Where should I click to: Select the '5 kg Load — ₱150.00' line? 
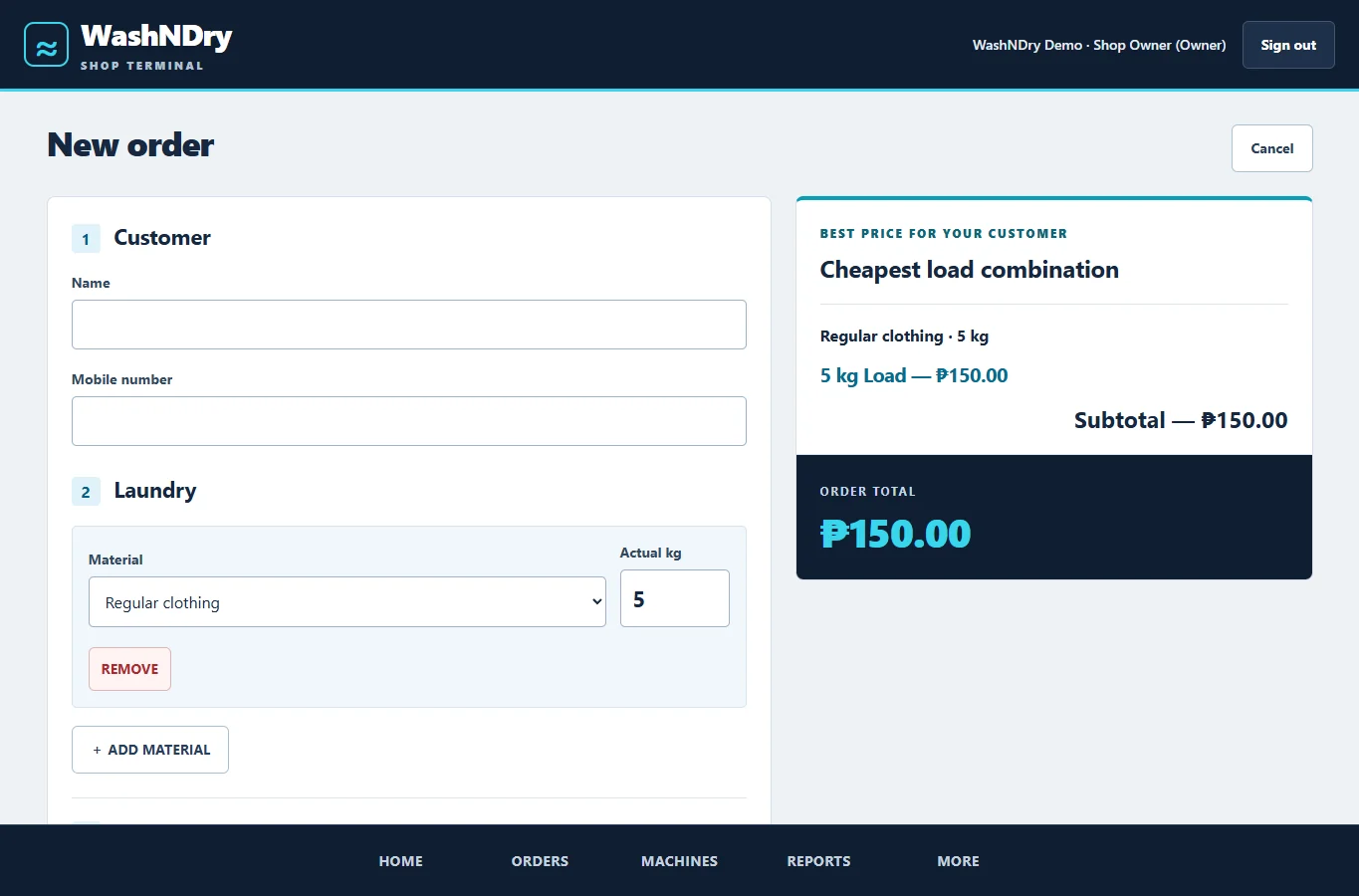click(x=914, y=375)
